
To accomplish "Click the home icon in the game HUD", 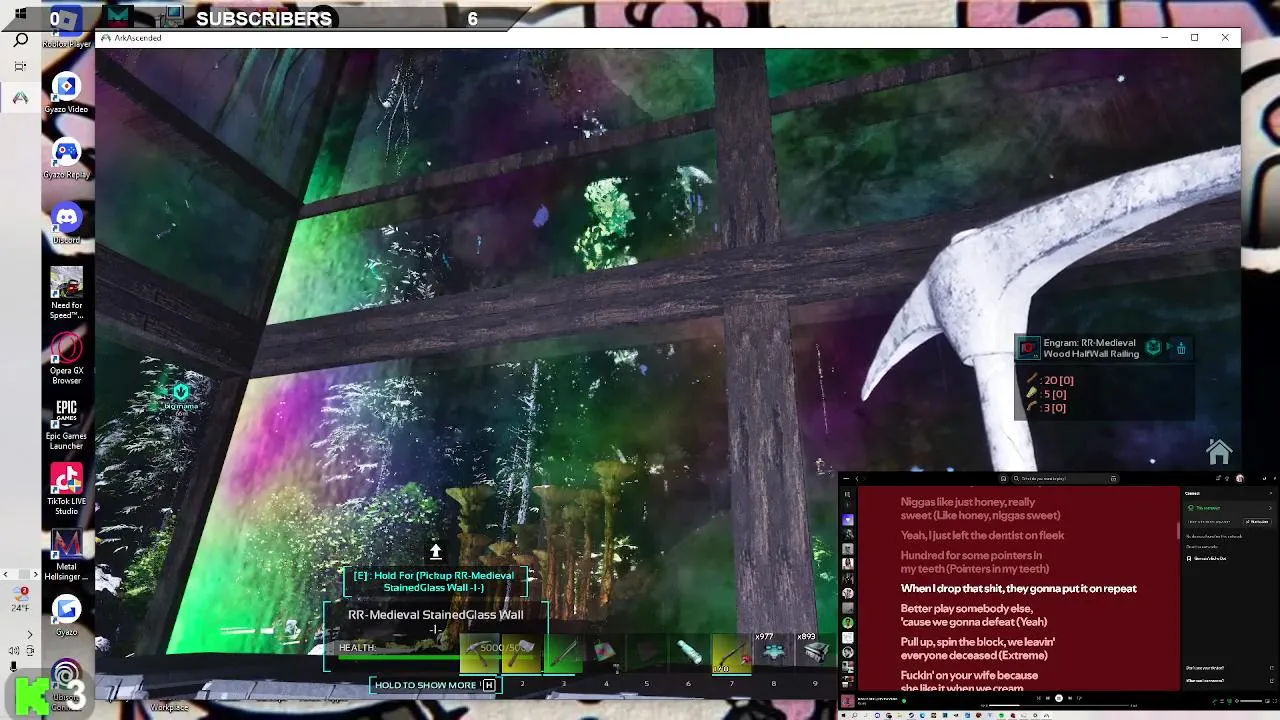I will (x=1218, y=452).
